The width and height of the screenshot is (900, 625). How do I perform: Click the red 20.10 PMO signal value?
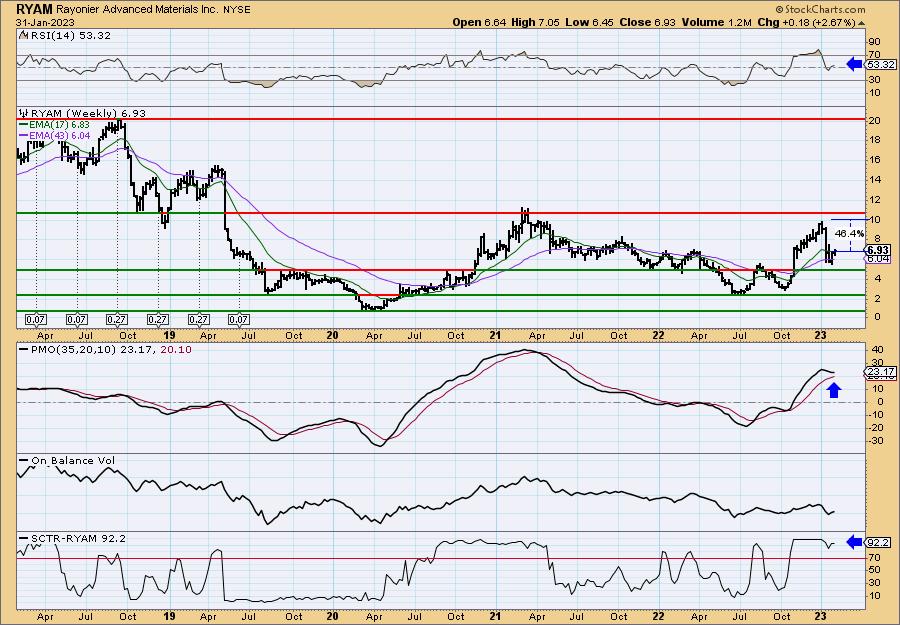pyautogui.click(x=177, y=349)
